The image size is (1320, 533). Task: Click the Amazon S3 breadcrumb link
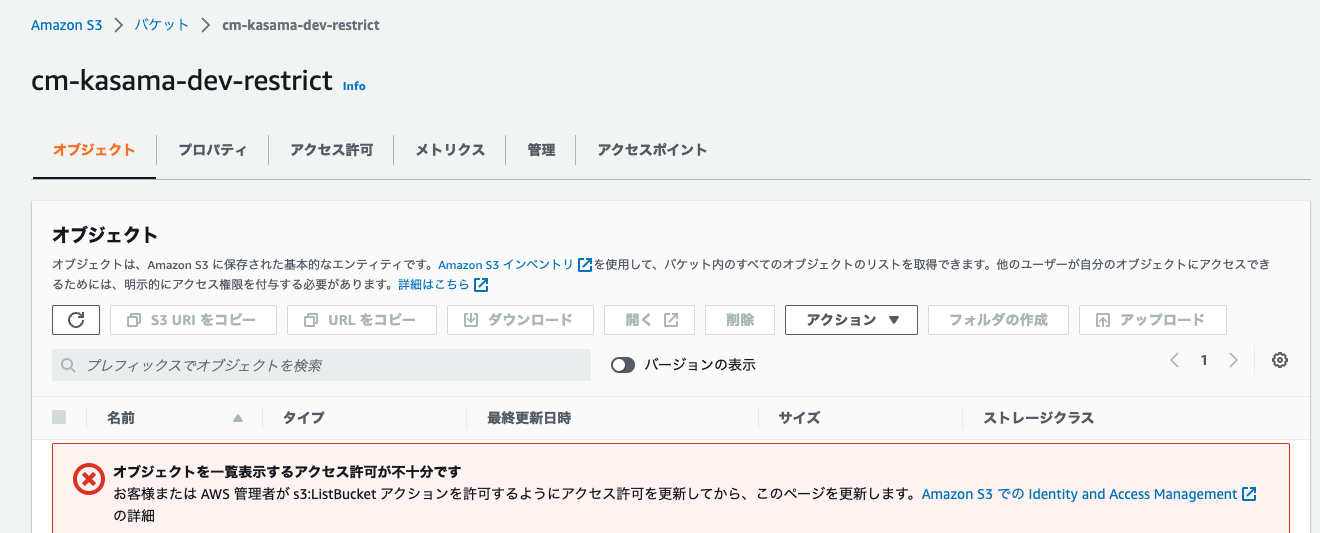[x=67, y=25]
